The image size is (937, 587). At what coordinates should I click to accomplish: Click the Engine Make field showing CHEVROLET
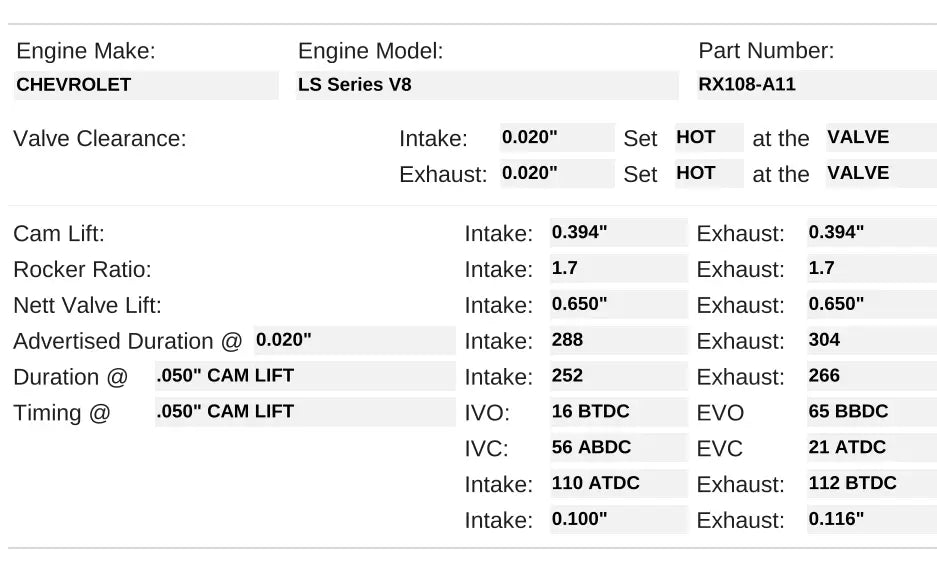(146, 85)
